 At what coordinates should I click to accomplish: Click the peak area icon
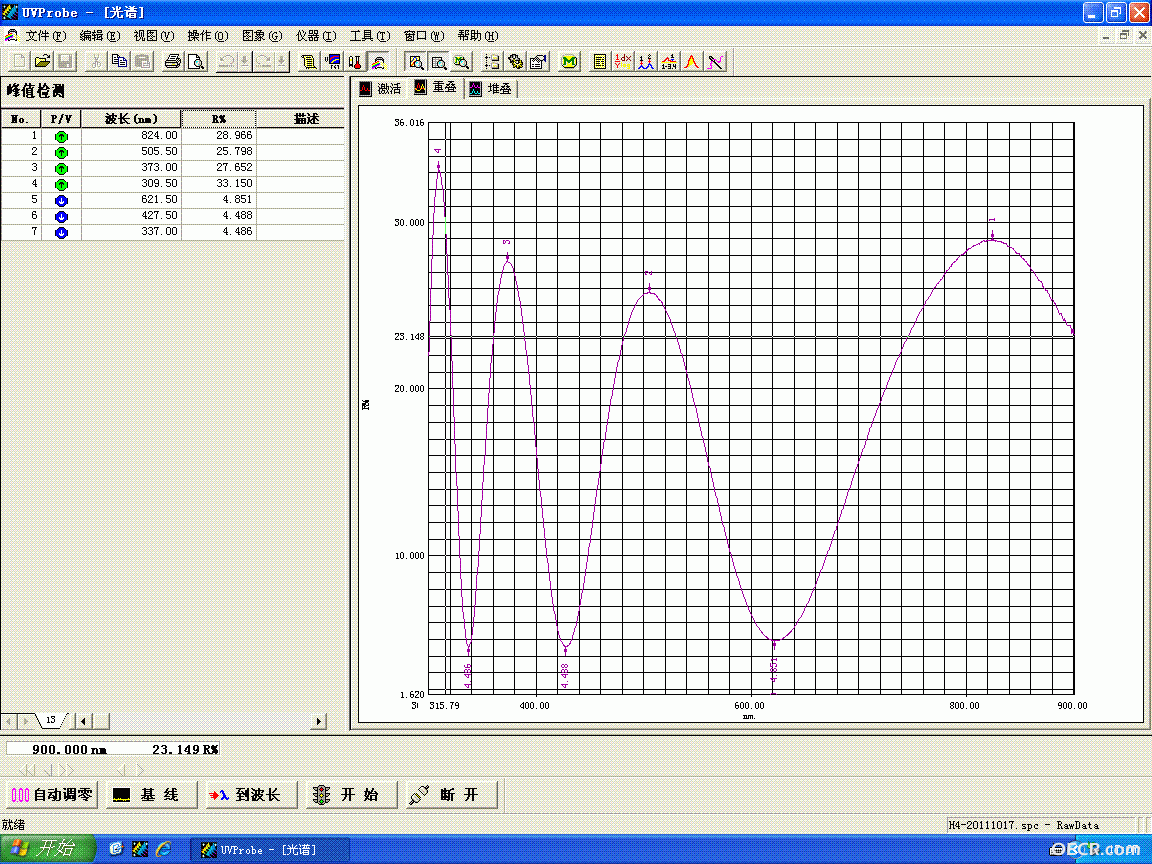coord(691,62)
